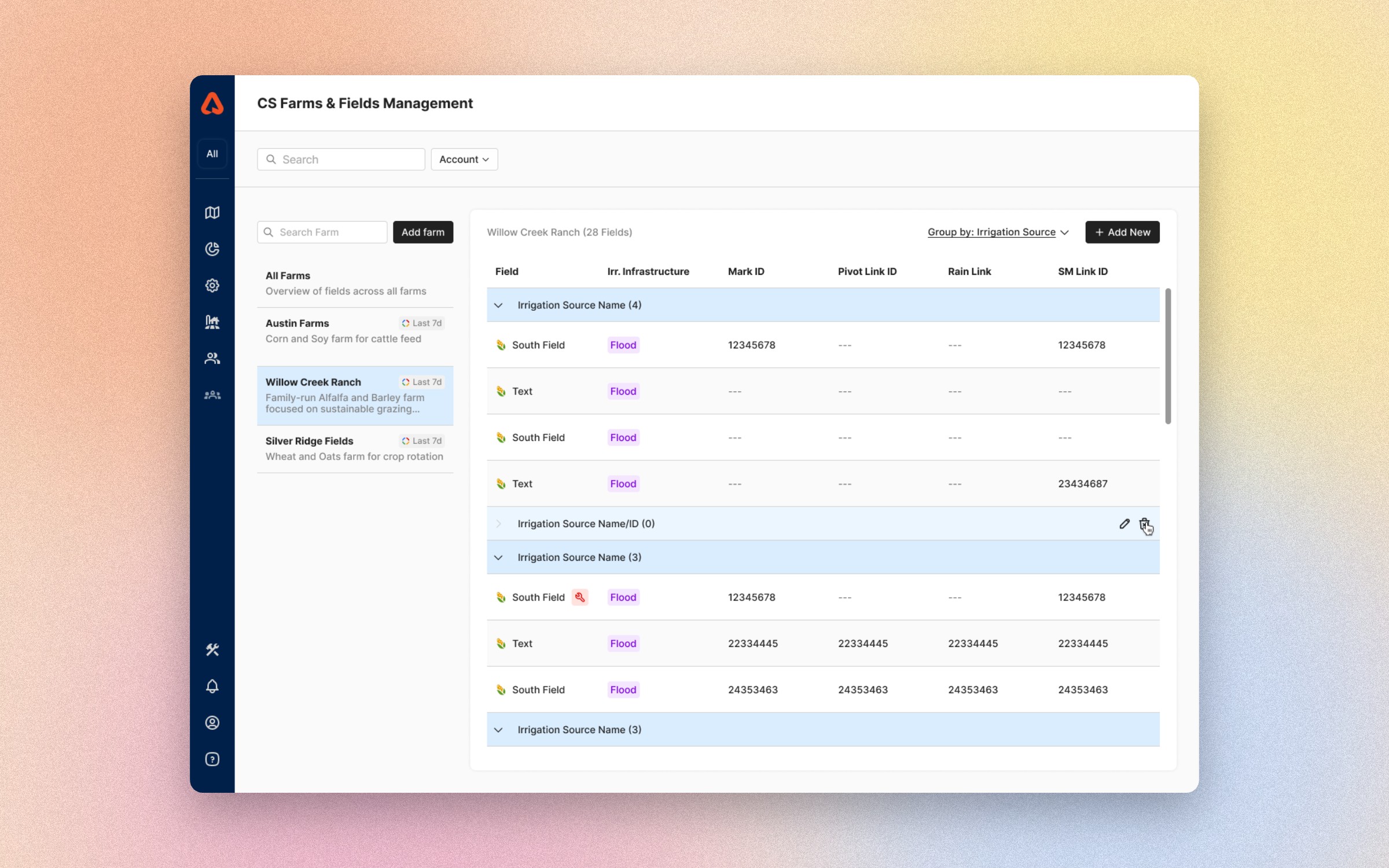Open the map view from the sidebar
The image size is (1389, 868).
212,212
